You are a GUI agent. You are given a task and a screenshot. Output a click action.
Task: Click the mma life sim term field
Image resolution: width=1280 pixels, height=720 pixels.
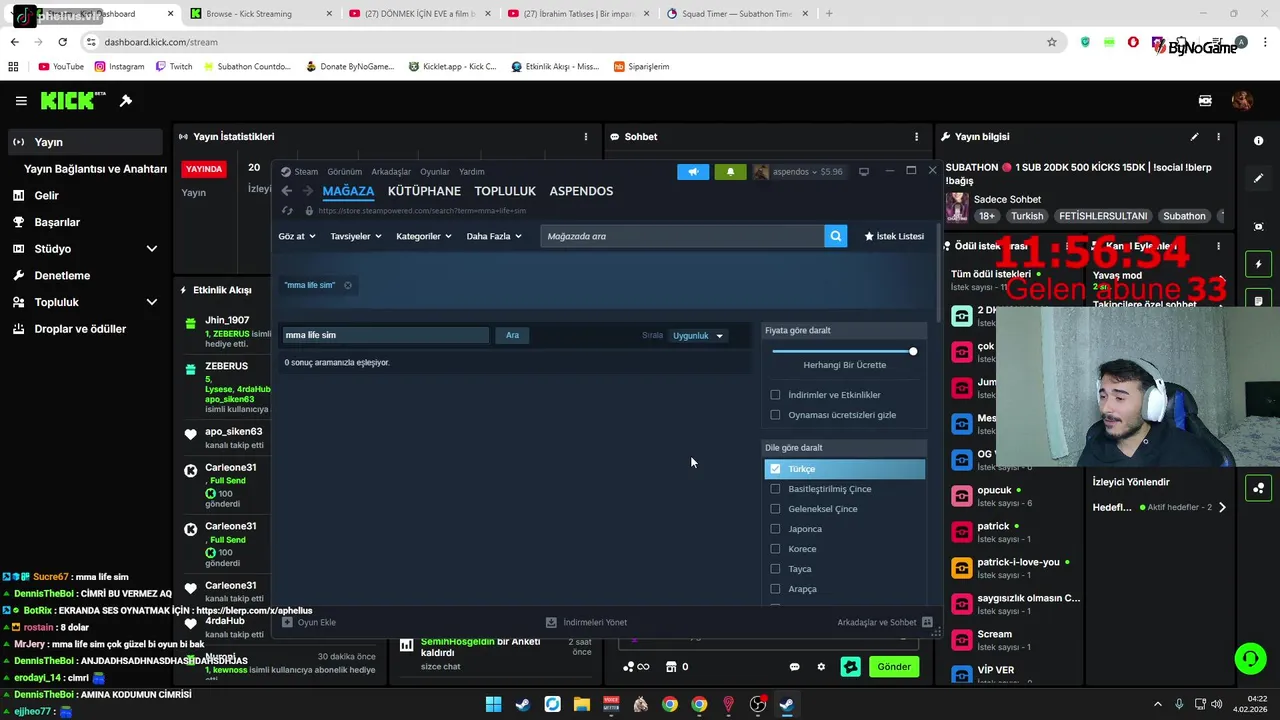(384, 335)
